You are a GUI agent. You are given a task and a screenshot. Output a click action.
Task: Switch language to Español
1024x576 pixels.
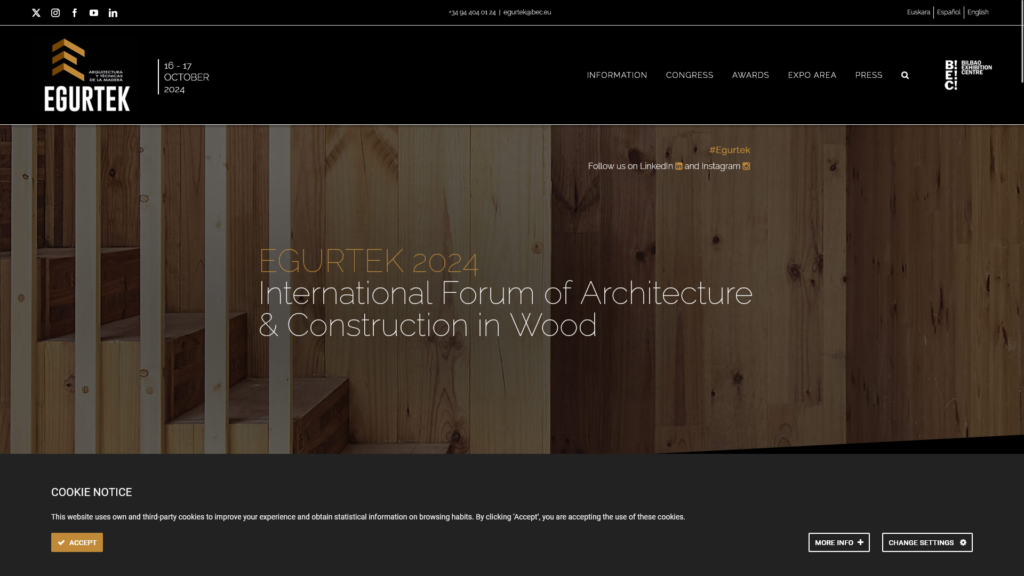948,12
